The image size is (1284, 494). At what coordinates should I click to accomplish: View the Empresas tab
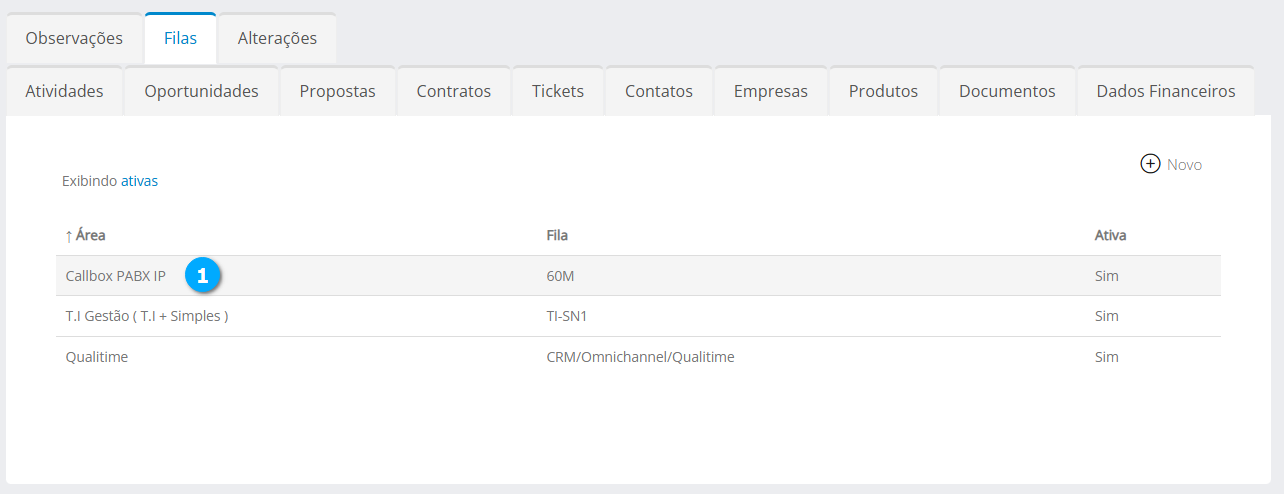(770, 91)
